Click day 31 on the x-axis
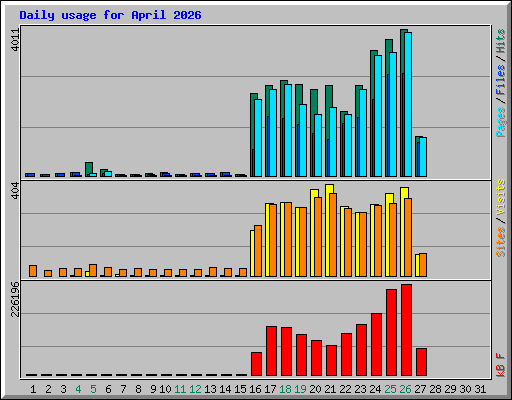The image size is (512, 400). coord(480,389)
